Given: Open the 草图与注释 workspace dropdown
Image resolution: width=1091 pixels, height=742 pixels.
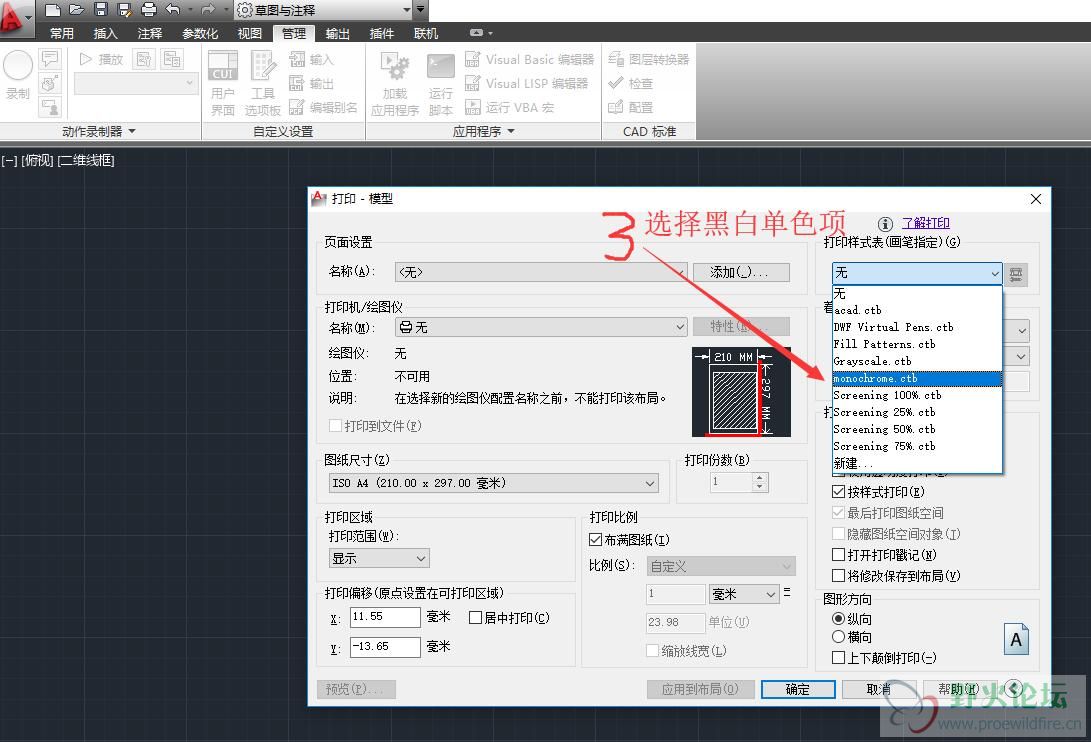Looking at the screenshot, I should pos(406,10).
